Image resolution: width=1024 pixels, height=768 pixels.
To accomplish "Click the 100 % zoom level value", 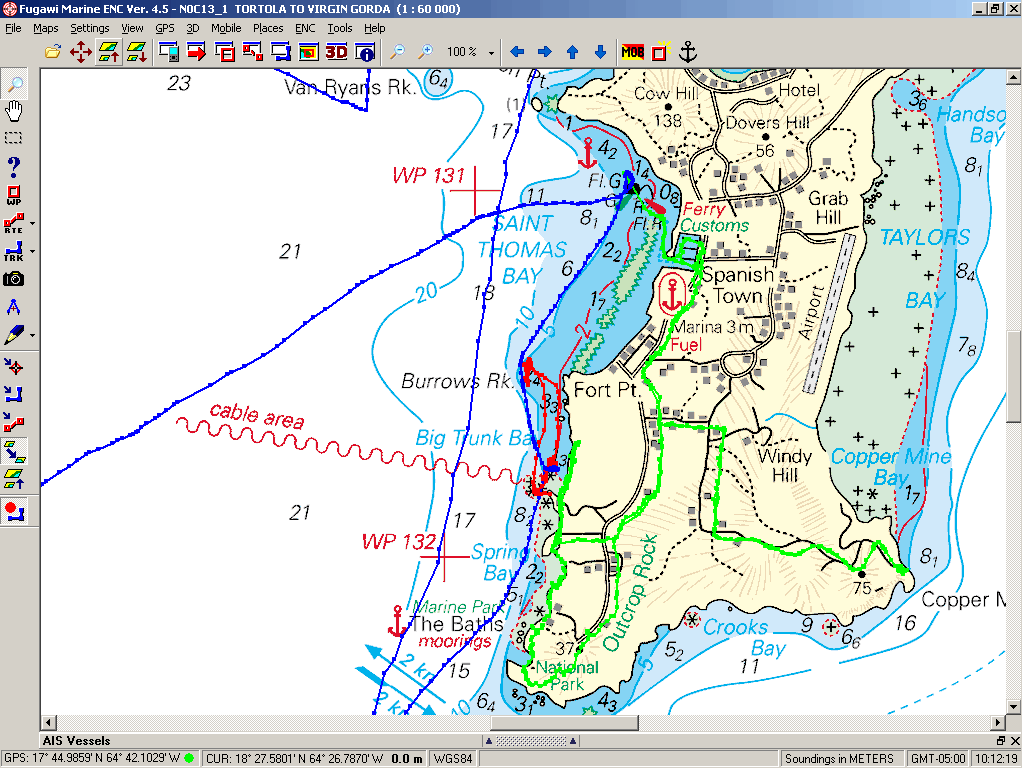I will point(462,52).
